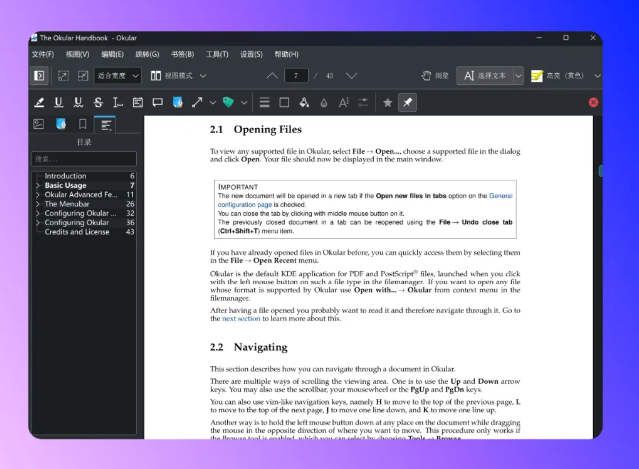Open the 视图(V) menu
This screenshot has height=469, width=639.
(x=77, y=54)
